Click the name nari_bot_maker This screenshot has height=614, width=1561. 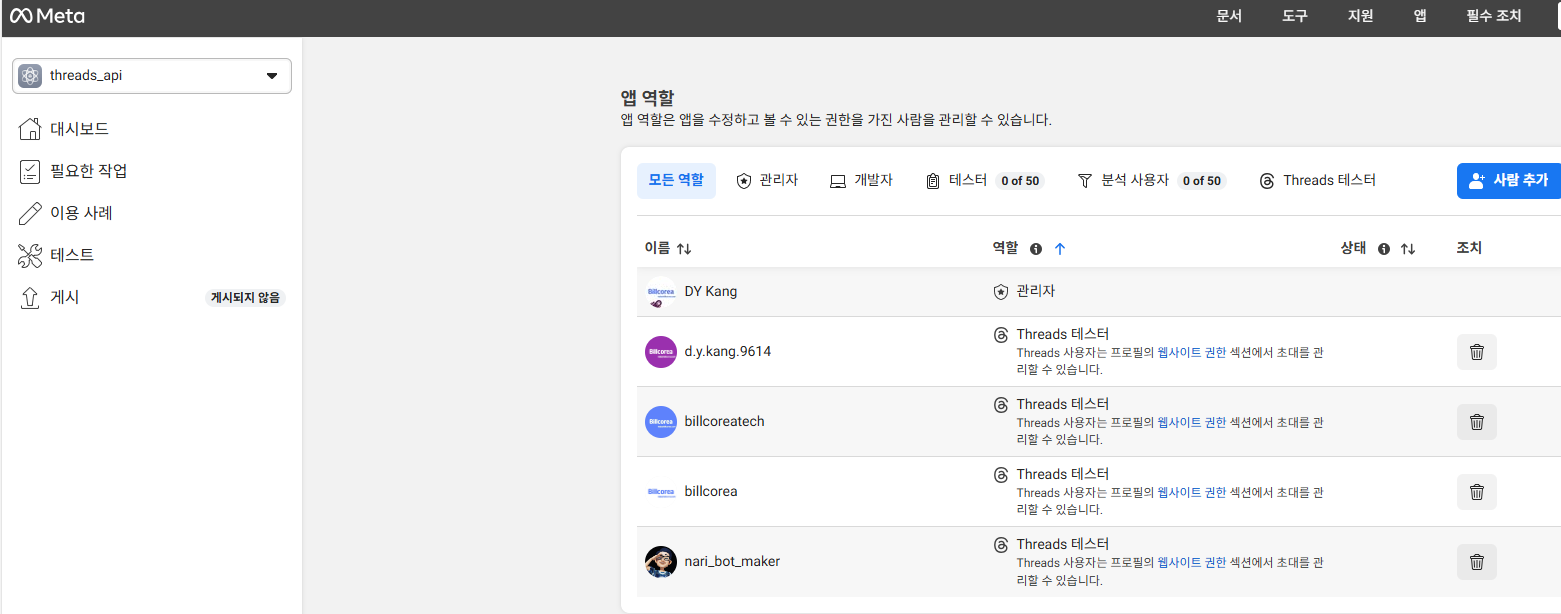coord(732,562)
